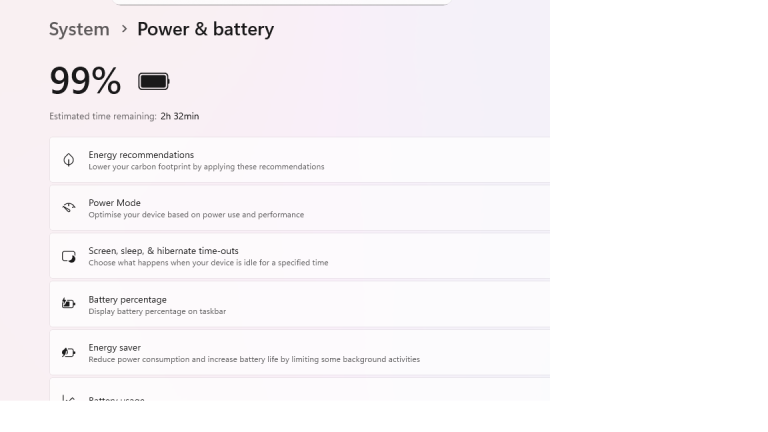This screenshot has width=768, height=432.
Task: Expand Screen, sleep, & hibernate time-outs
Action: (163, 251)
